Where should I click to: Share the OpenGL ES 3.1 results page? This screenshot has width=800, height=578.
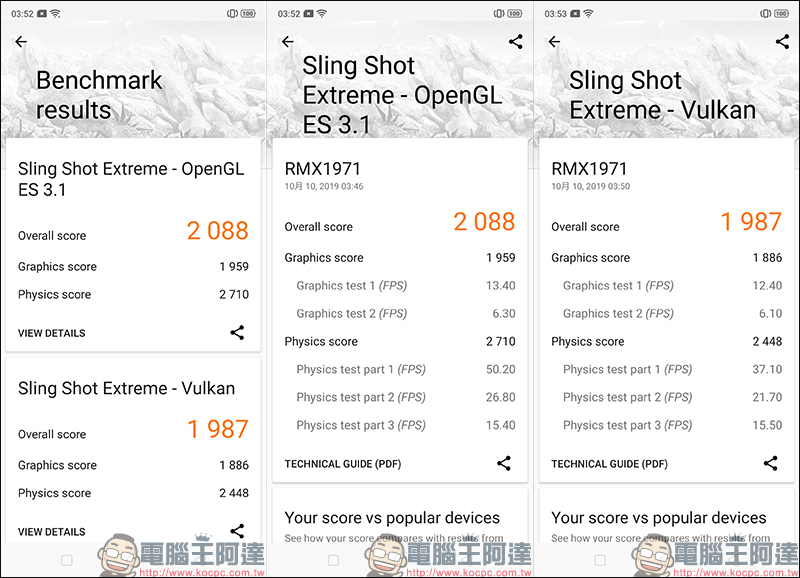click(x=516, y=42)
